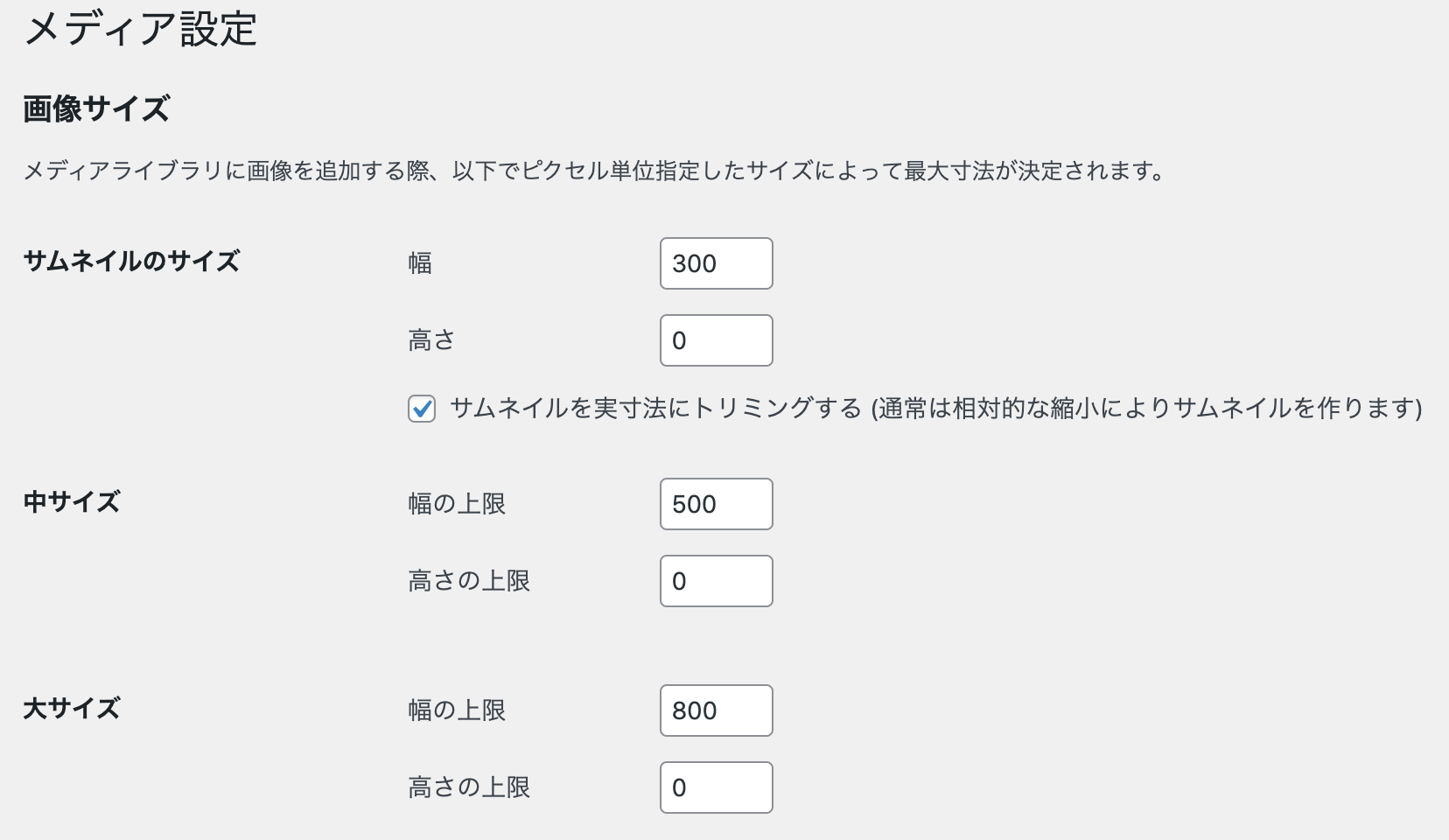This screenshot has width=1449, height=840.
Task: Uncheck the thumbnail crop-to-exact-dimensions checkbox
Action: pos(422,409)
